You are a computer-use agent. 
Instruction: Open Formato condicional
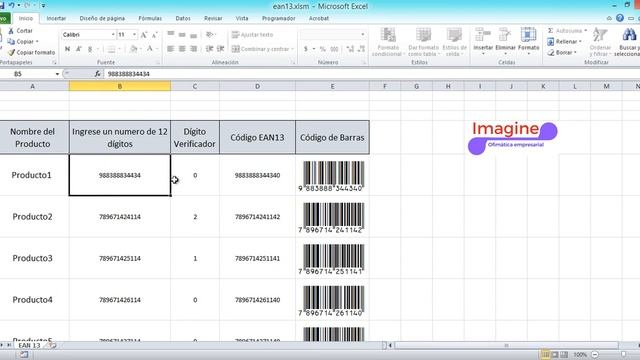coord(388,42)
